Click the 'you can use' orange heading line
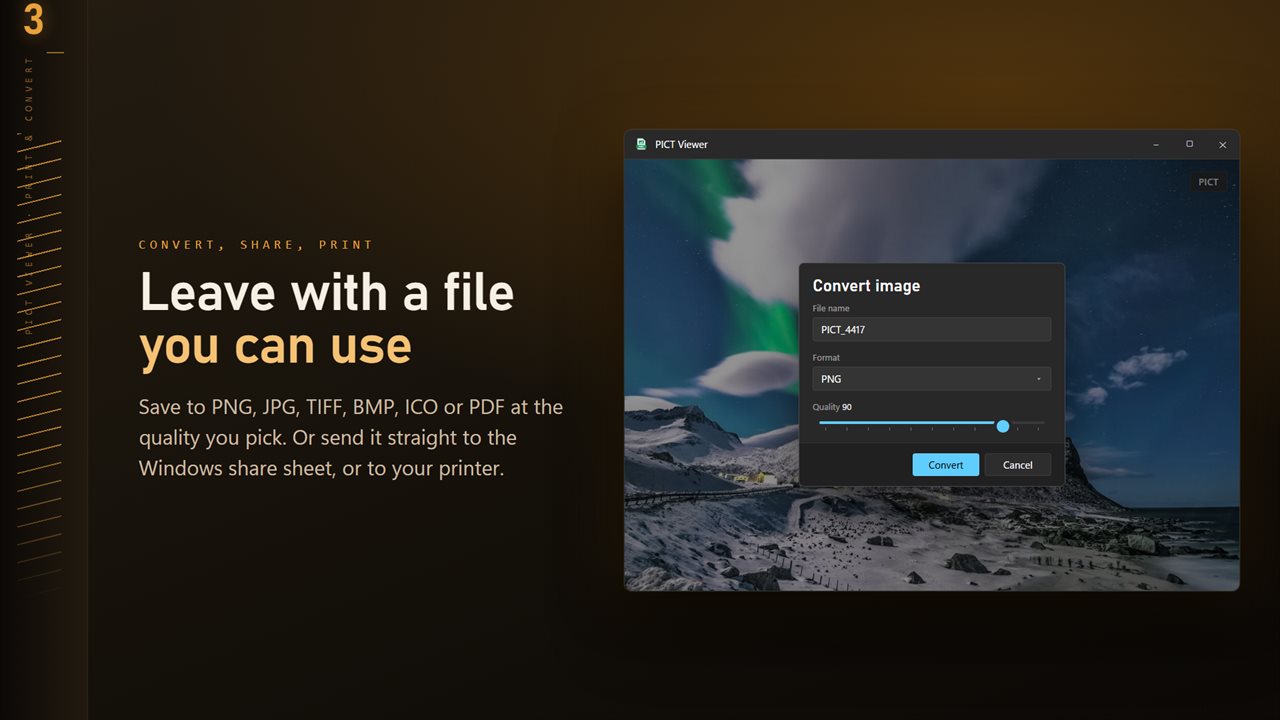This screenshot has width=1280, height=720. [275, 346]
